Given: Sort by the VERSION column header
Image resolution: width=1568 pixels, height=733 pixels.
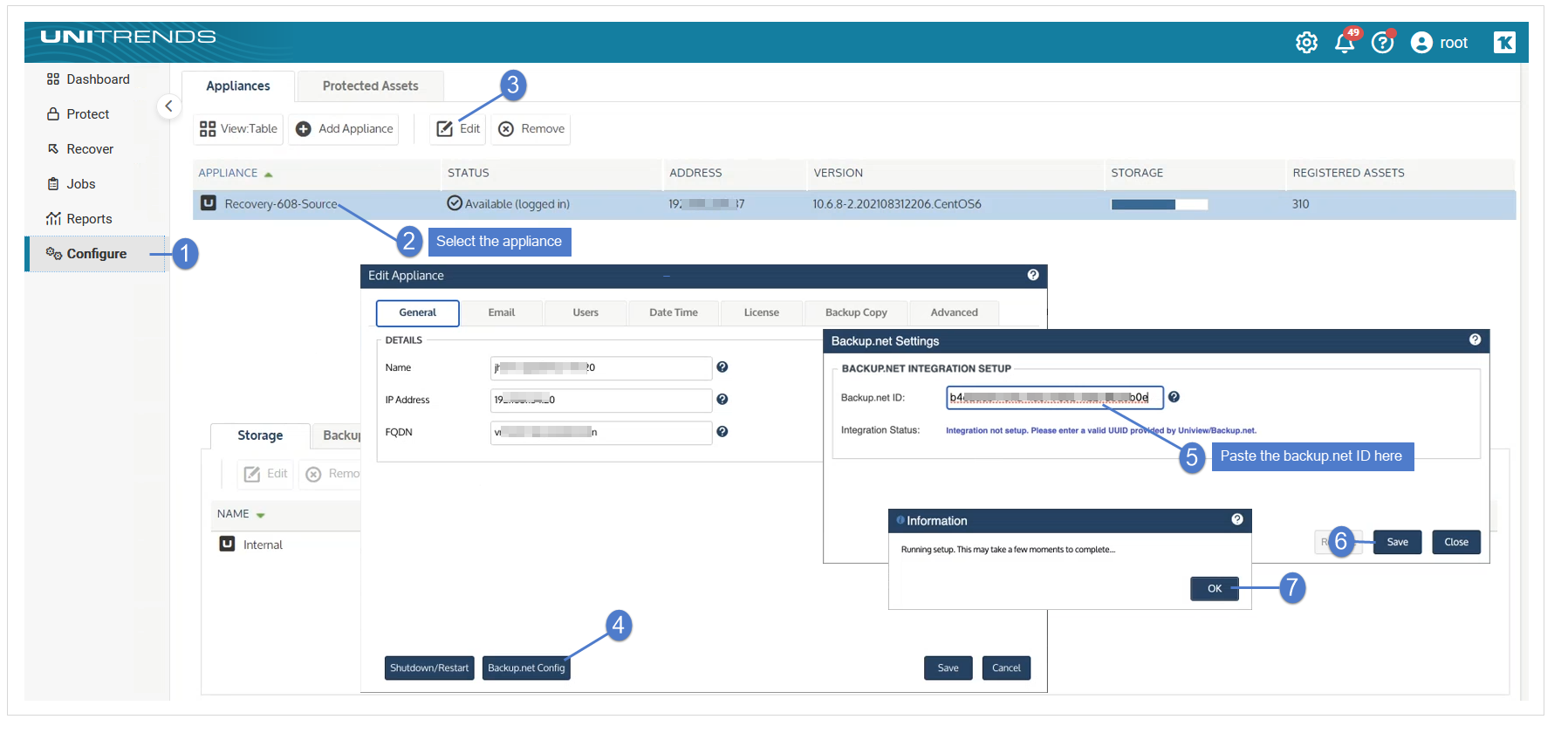Looking at the screenshot, I should pyautogui.click(x=839, y=174).
